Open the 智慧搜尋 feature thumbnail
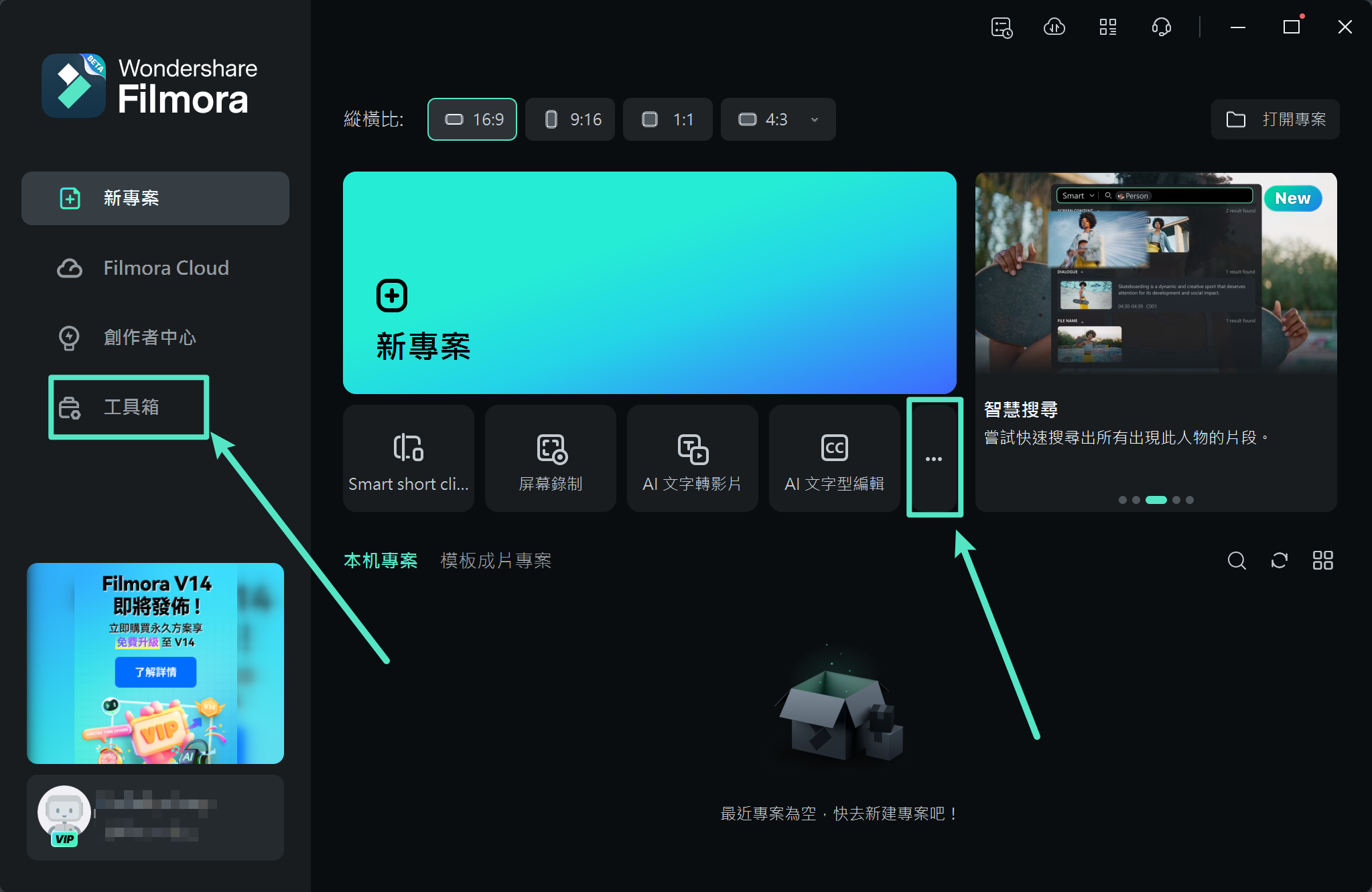1372x892 pixels. (x=1156, y=272)
